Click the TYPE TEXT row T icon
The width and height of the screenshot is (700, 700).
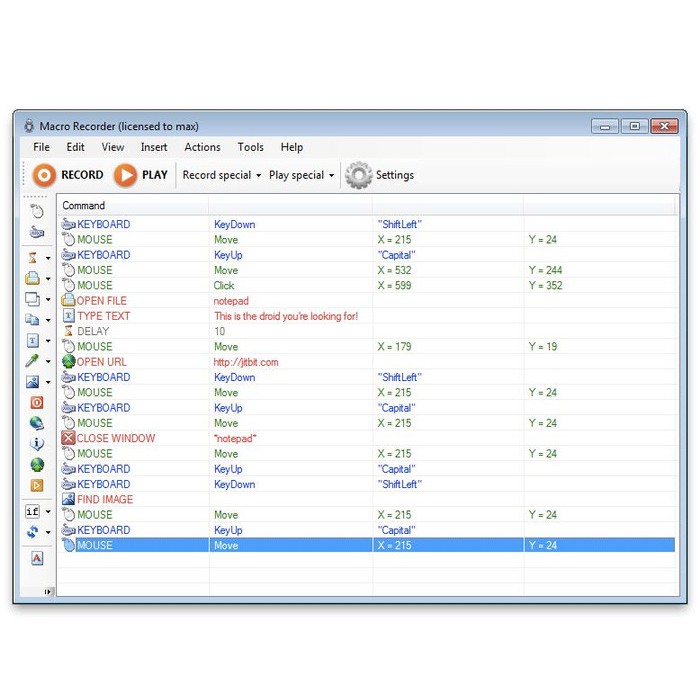[x=68, y=316]
